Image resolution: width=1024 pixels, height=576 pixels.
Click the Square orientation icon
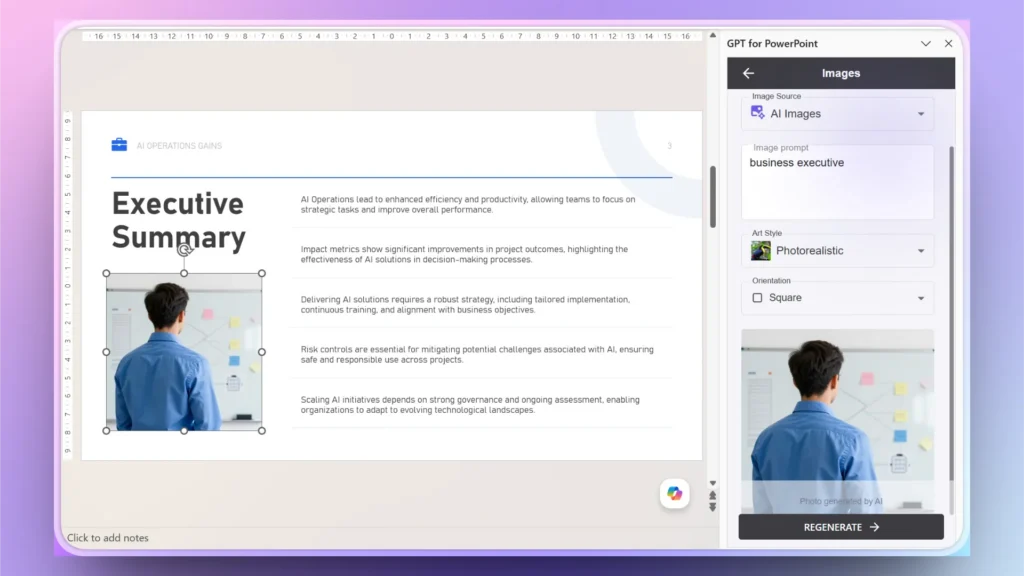pos(757,298)
